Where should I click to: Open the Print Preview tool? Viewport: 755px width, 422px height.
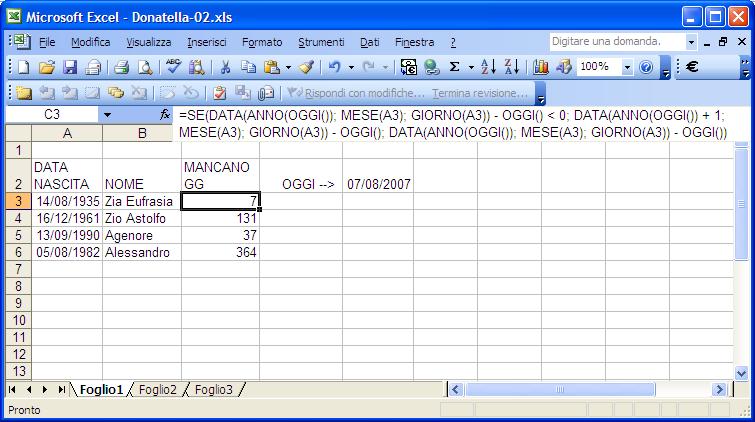[x=144, y=67]
